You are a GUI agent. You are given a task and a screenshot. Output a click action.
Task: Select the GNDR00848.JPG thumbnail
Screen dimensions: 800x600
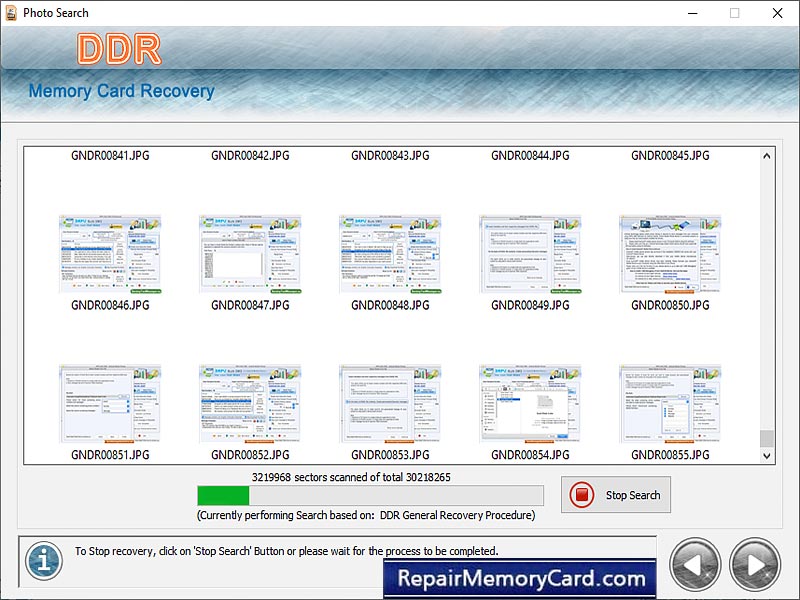pos(390,254)
